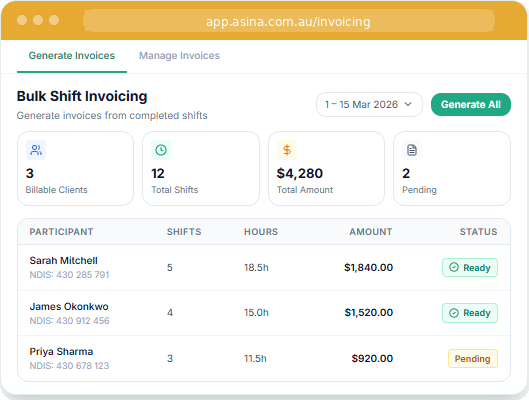Click the 18.5h hours value
This screenshot has height=400, width=529.
256,267
